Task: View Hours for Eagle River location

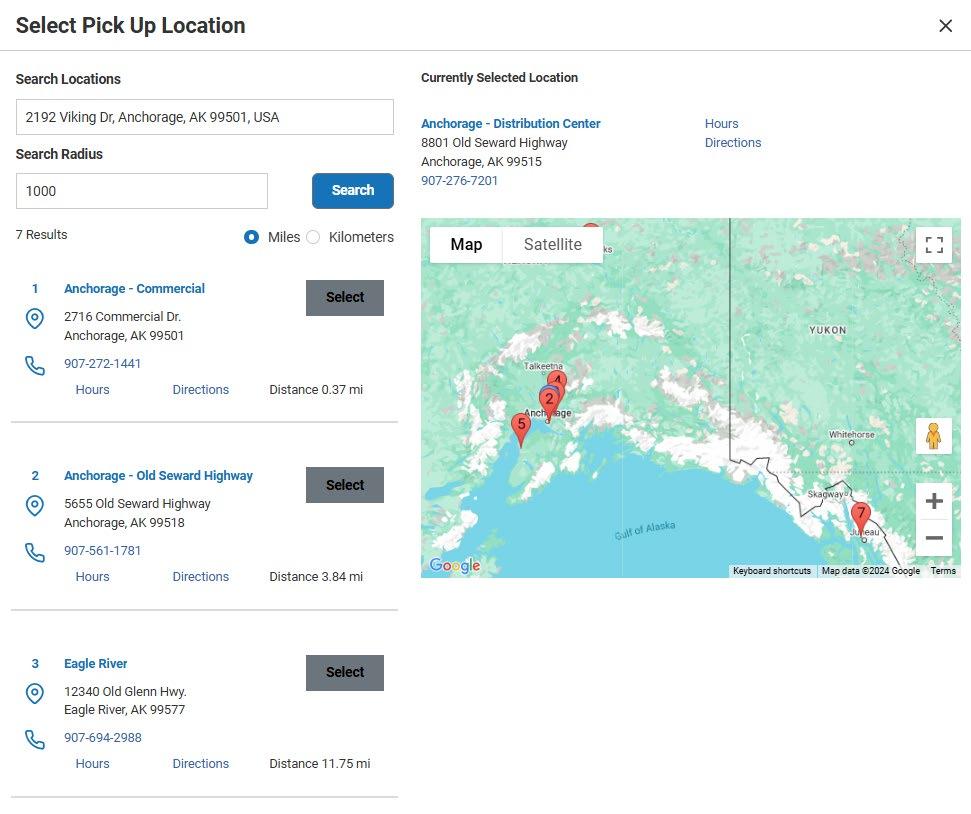Action: [x=92, y=764]
